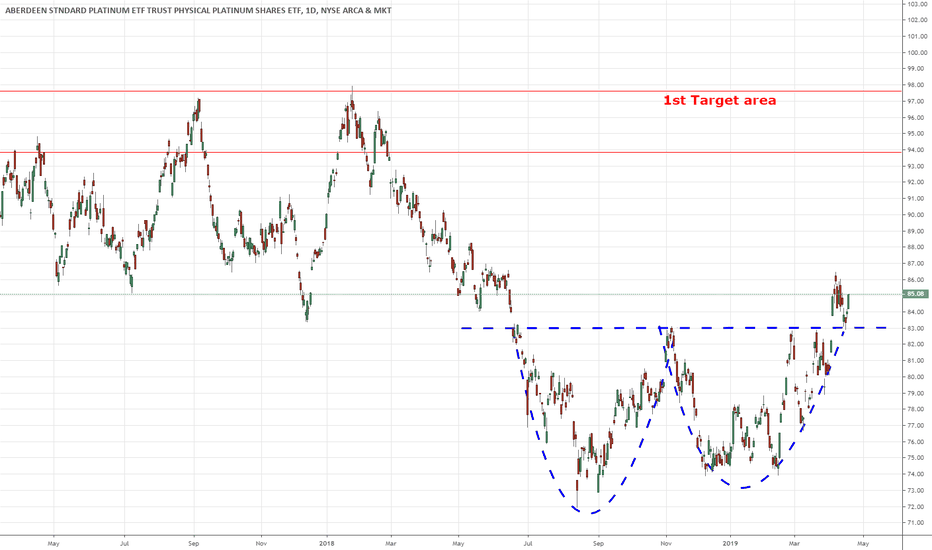Click the 73.00 price axis label
The image size is (932, 550).
[915, 490]
